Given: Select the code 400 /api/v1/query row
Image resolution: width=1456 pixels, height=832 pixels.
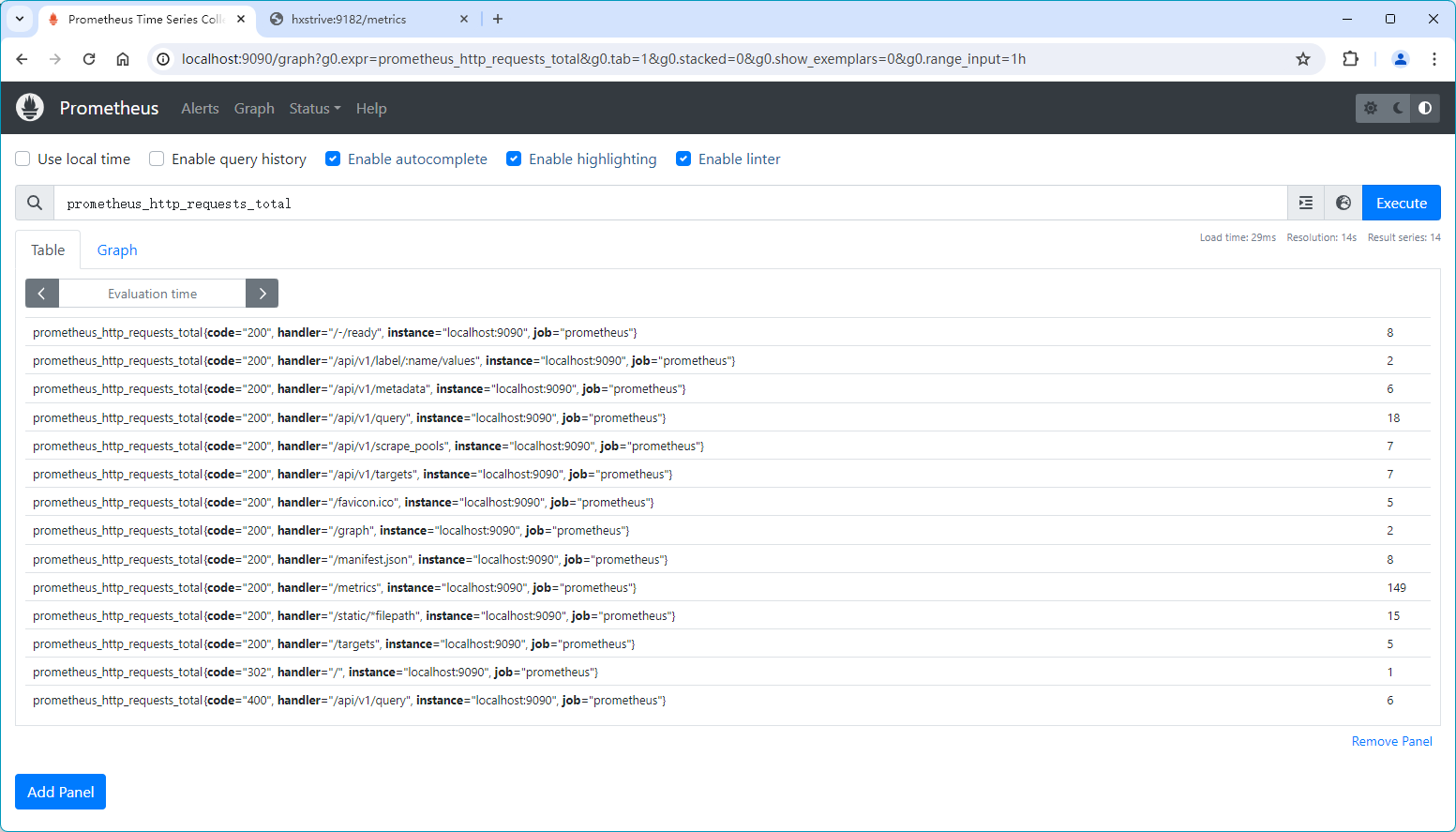Looking at the screenshot, I should tap(728, 700).
